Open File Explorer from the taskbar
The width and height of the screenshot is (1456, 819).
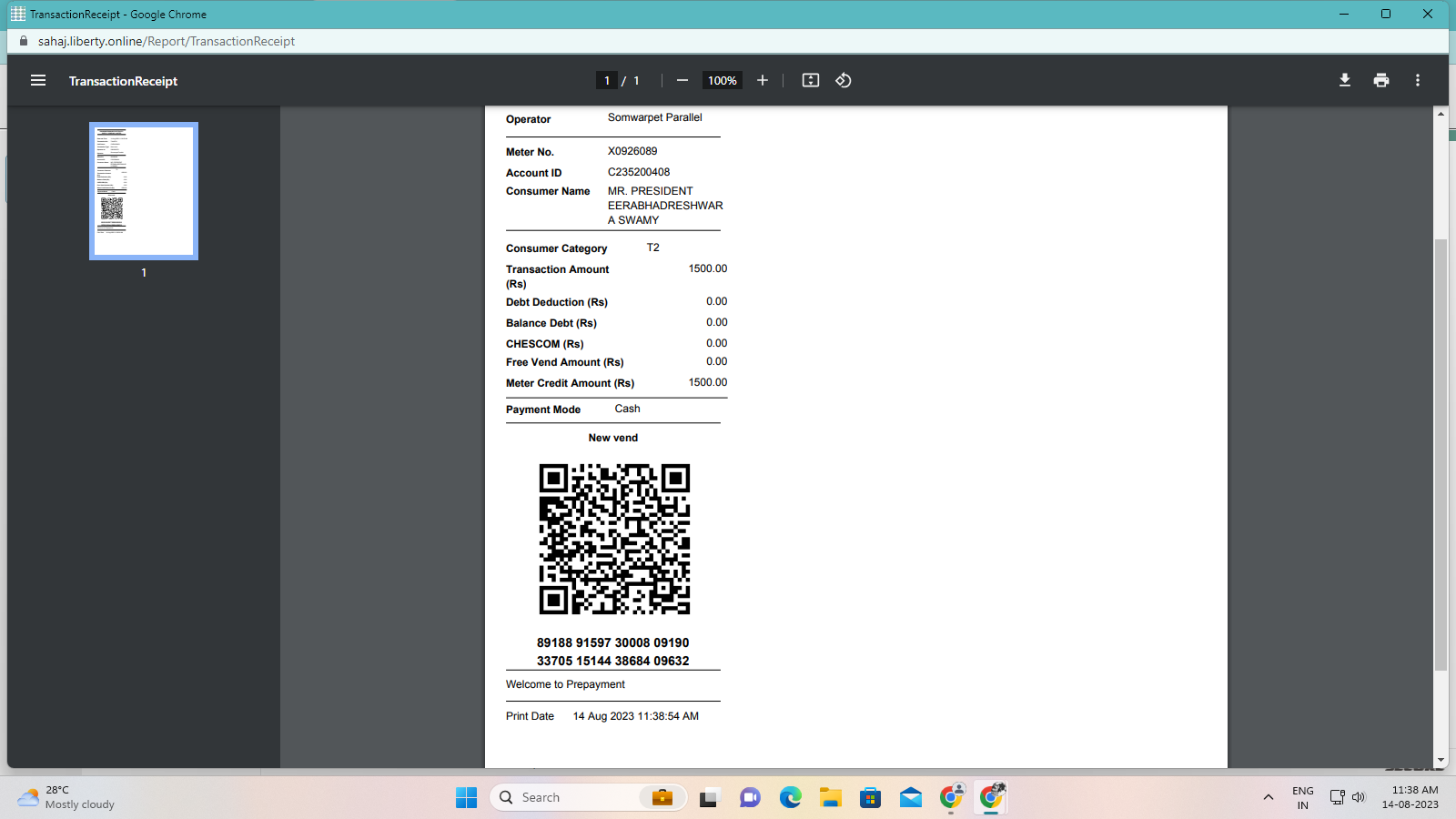coord(830,797)
